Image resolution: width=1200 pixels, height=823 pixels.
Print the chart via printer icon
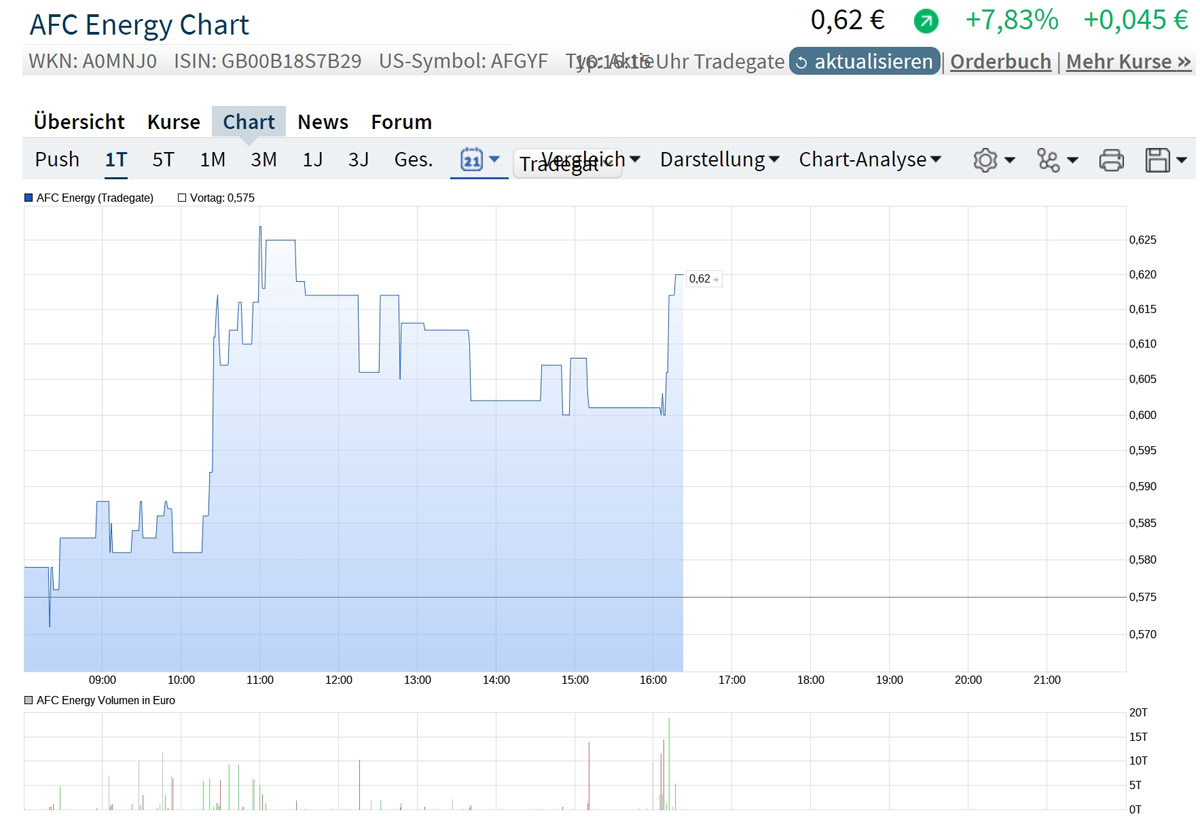(1110, 159)
